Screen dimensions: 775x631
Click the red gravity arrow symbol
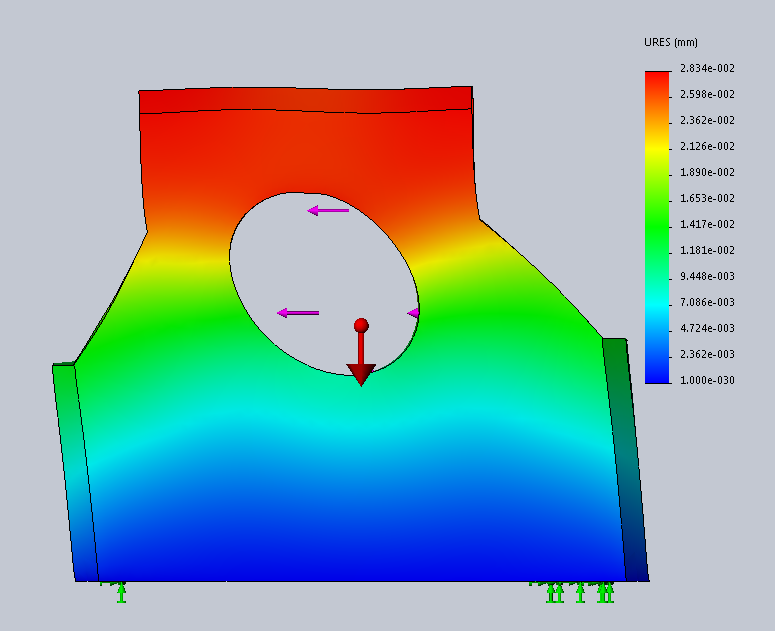pos(361,360)
